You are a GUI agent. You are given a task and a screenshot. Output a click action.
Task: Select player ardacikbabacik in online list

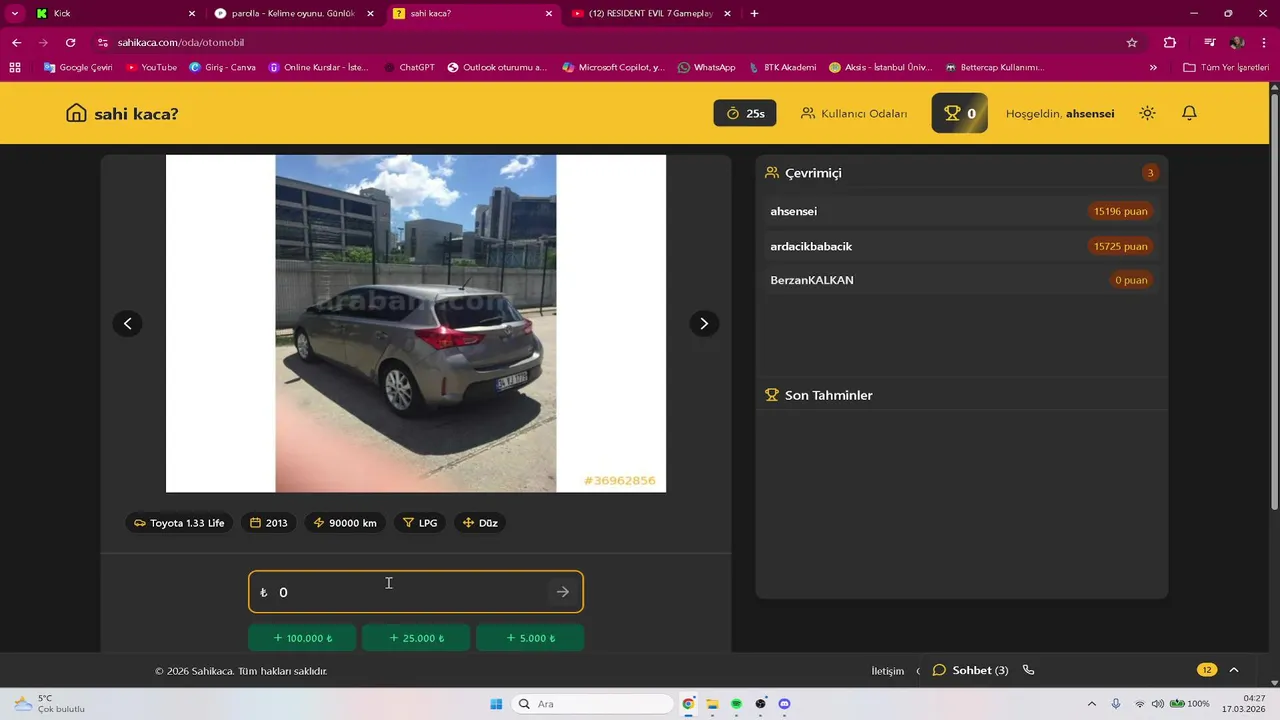coord(961,246)
